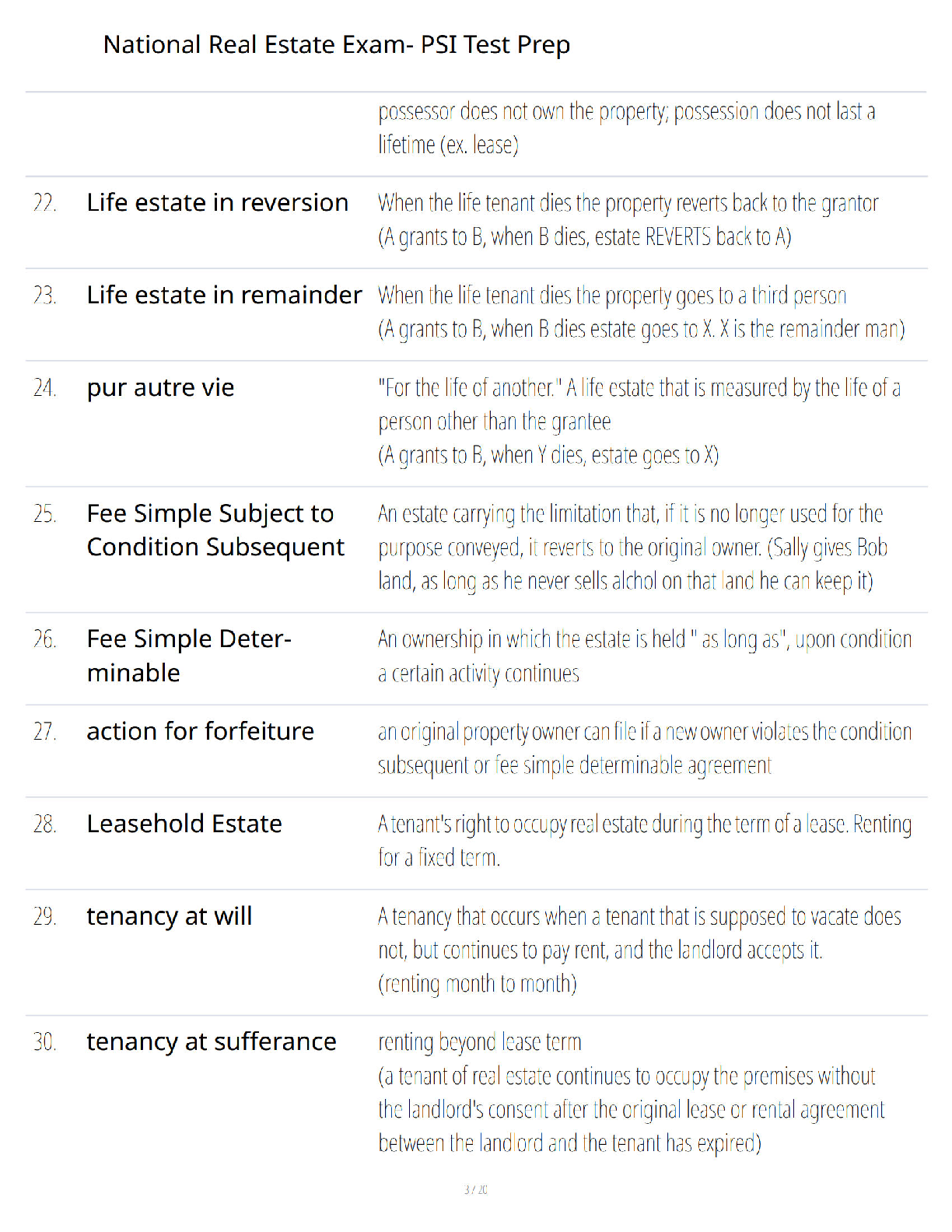
Task: Click the title National Real Estate Exam- PSI Test Prep
Action: 337,45
